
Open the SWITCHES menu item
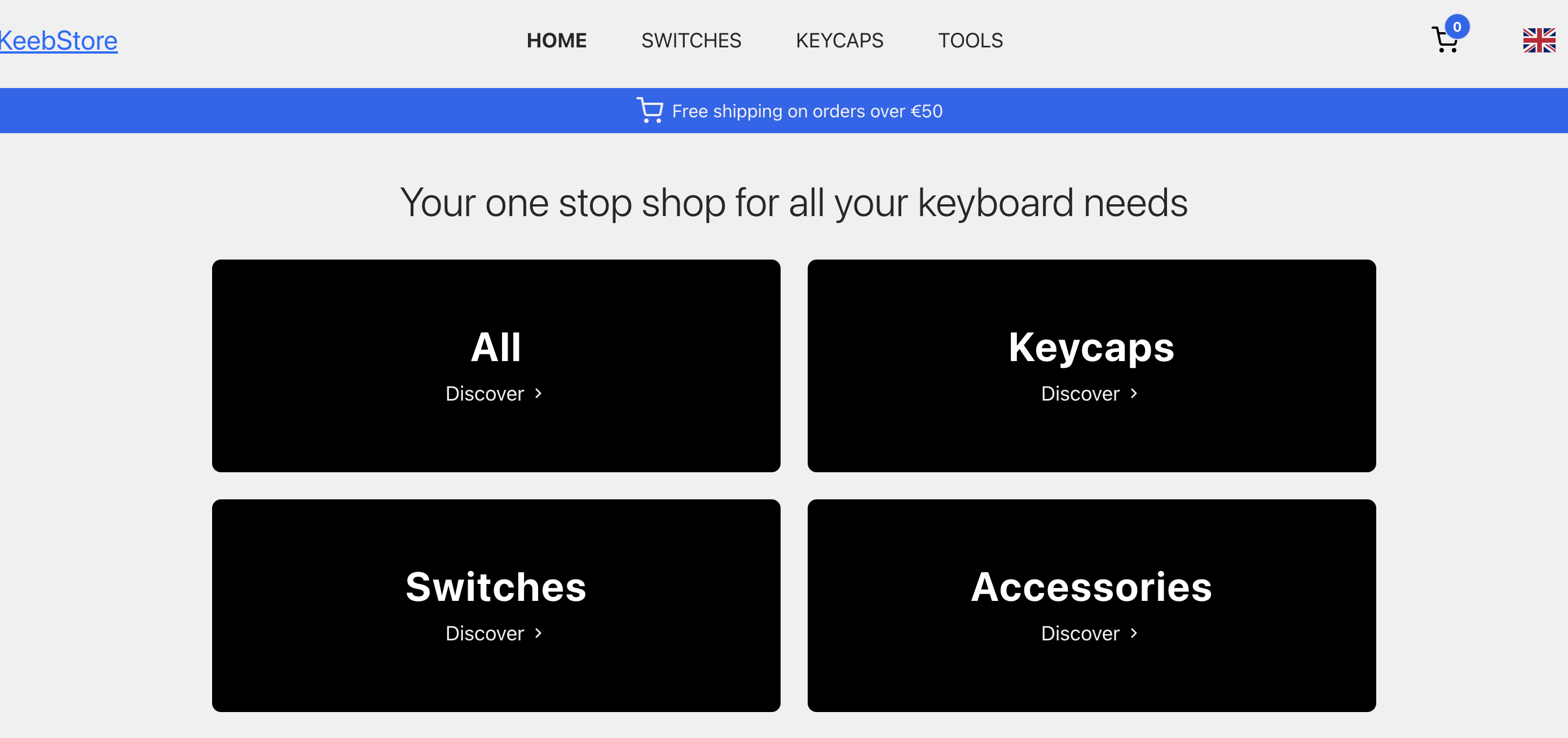[691, 41]
